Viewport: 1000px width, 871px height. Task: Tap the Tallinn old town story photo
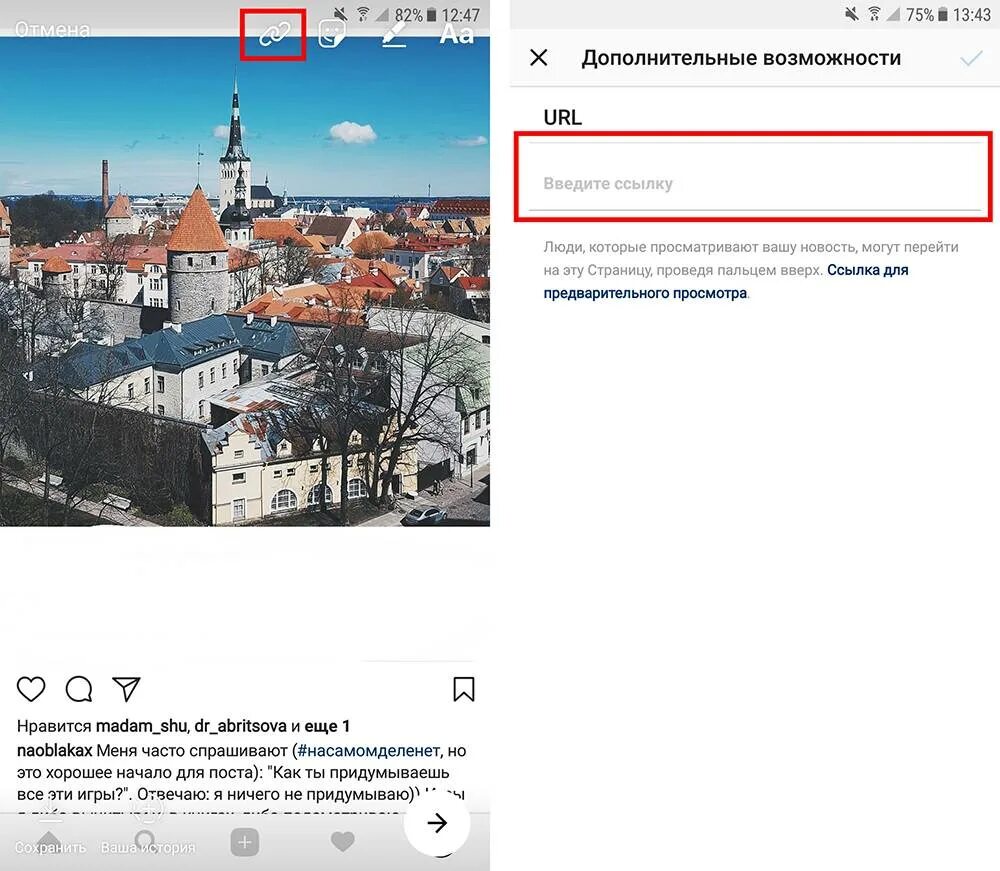point(245,281)
